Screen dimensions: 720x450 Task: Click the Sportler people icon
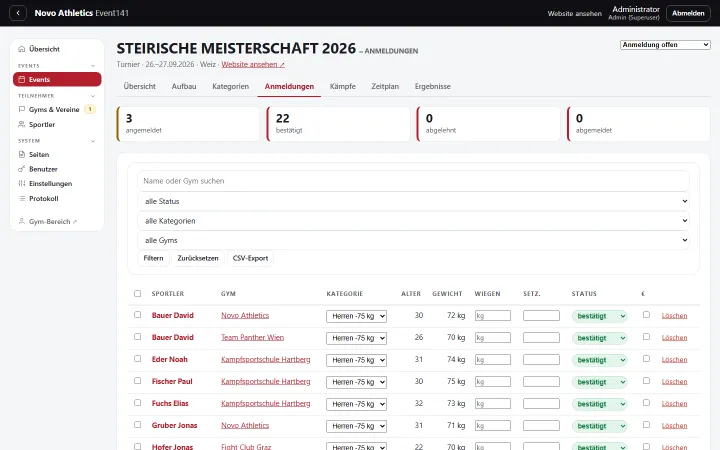pyautogui.click(x=22, y=124)
